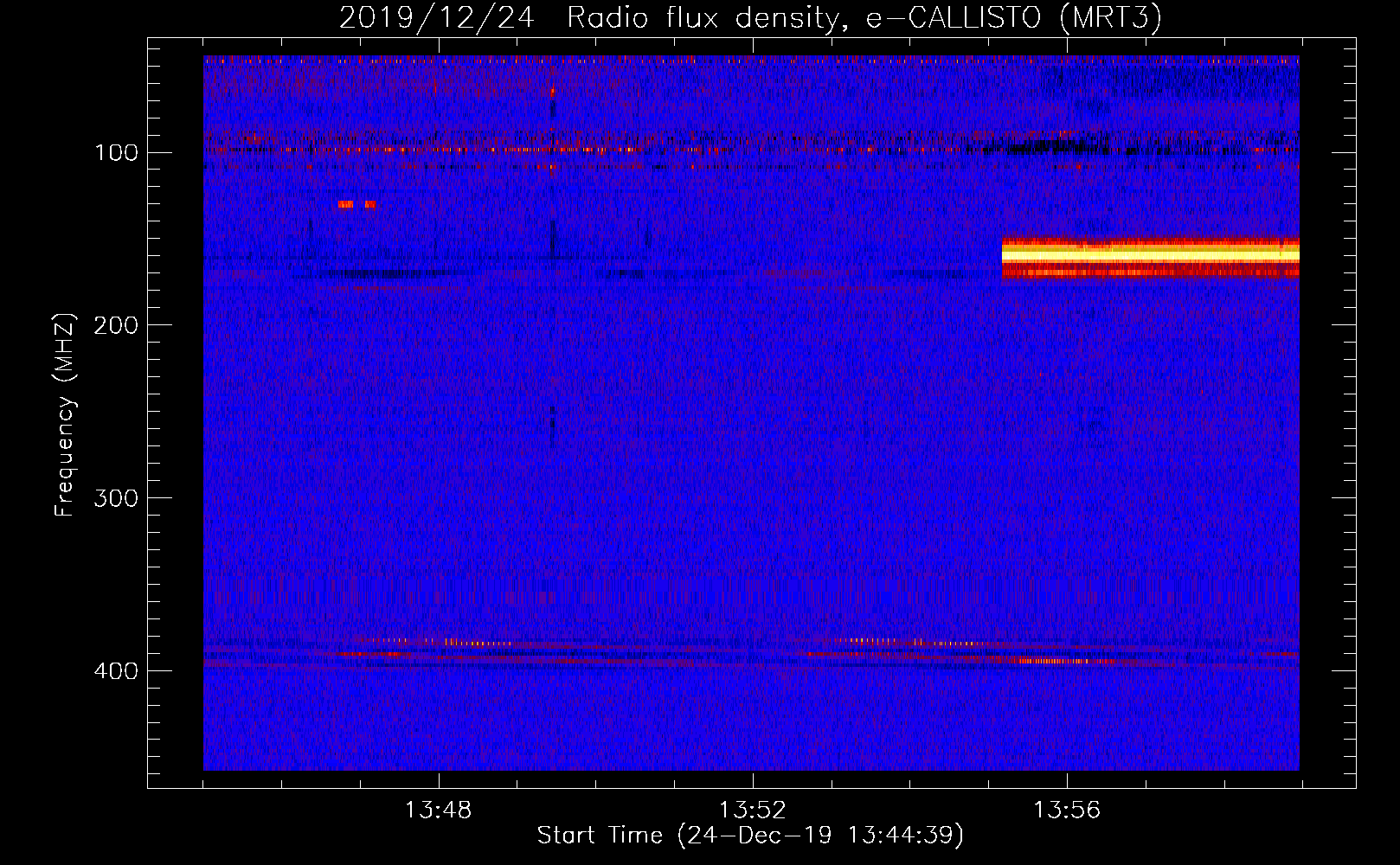Viewport: 1400px width, 865px height.
Task: Click the "Start Time (24-Dec-19 13:44:39)" label
Action: point(750,836)
